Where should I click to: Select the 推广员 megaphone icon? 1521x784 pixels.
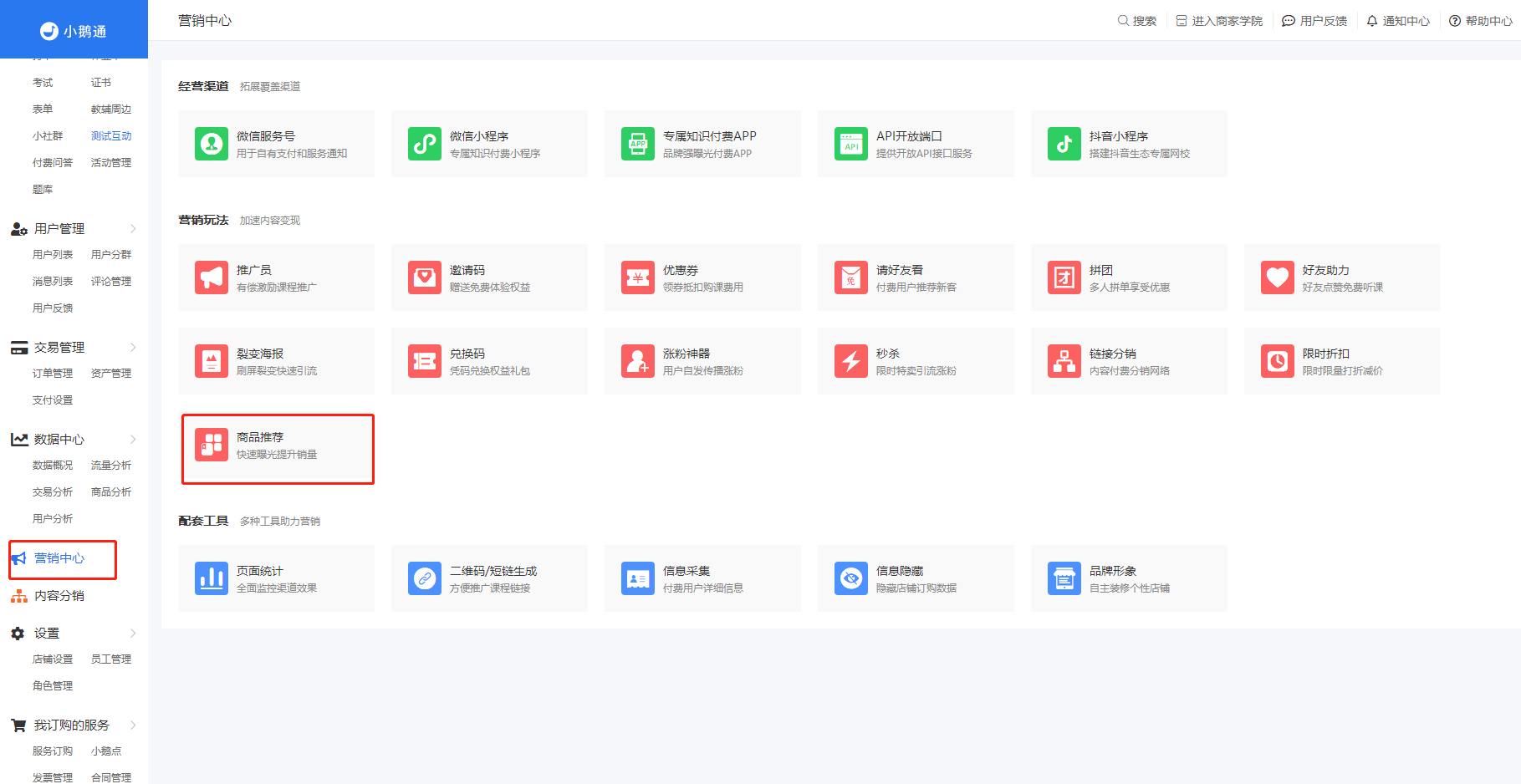coord(212,277)
